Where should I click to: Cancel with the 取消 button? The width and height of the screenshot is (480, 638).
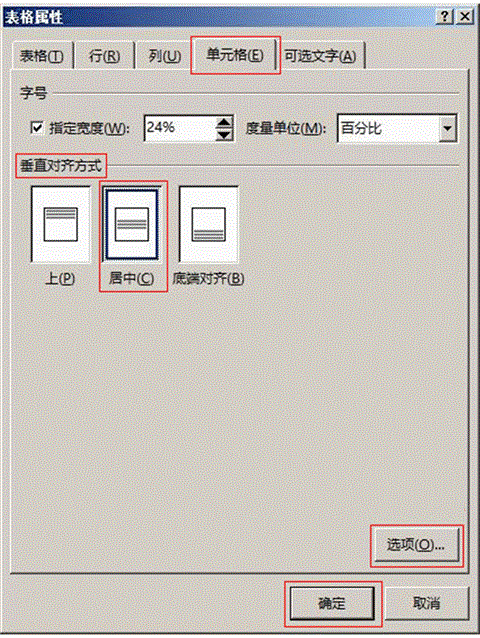tap(426, 603)
